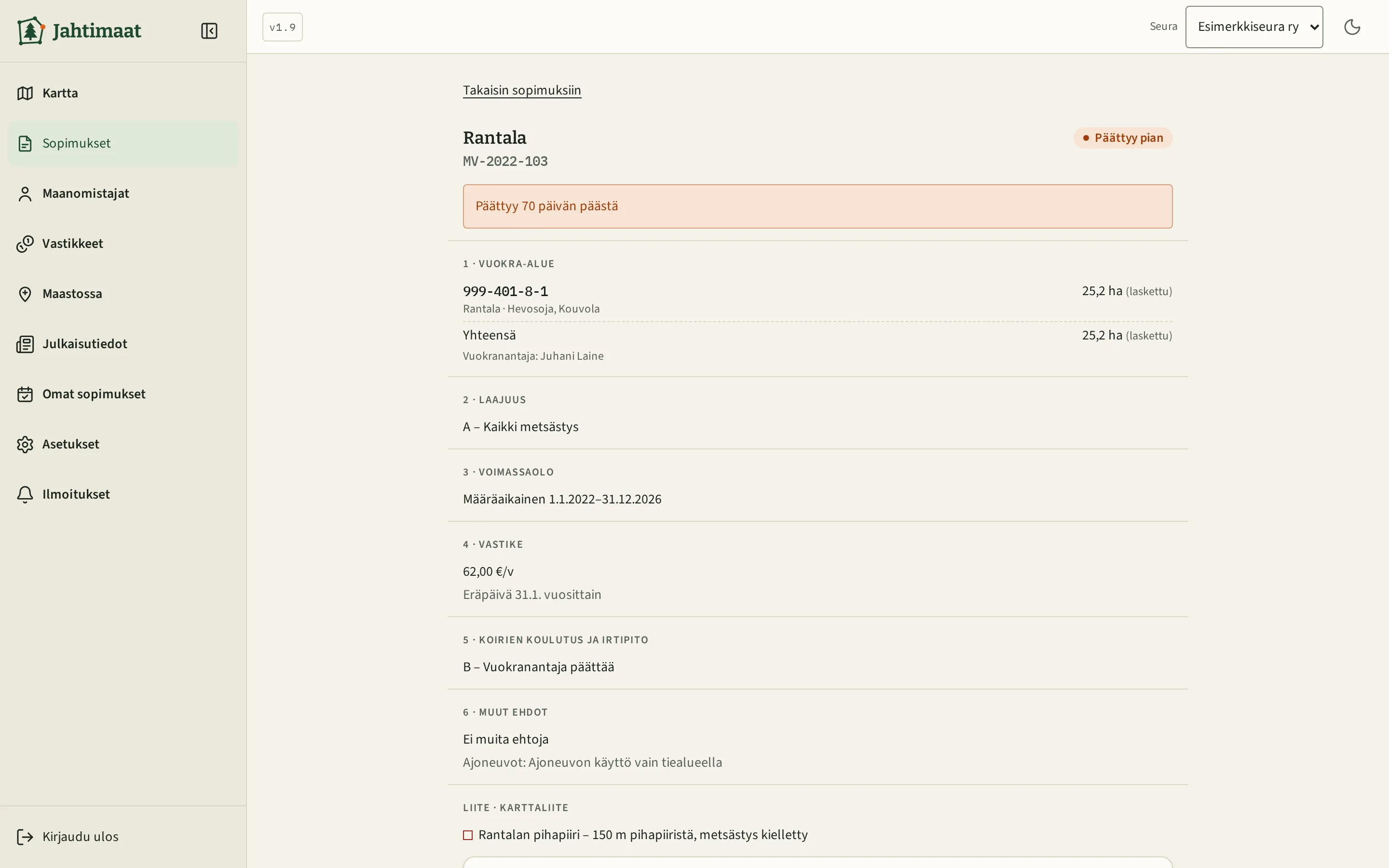Collapse the sidebar panel icon
The width and height of the screenshot is (1389, 868).
209,30
